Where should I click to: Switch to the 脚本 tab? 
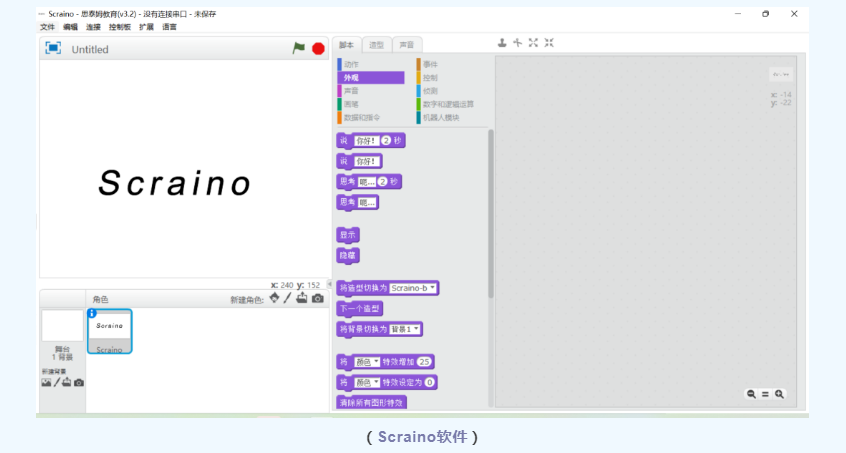point(346,45)
